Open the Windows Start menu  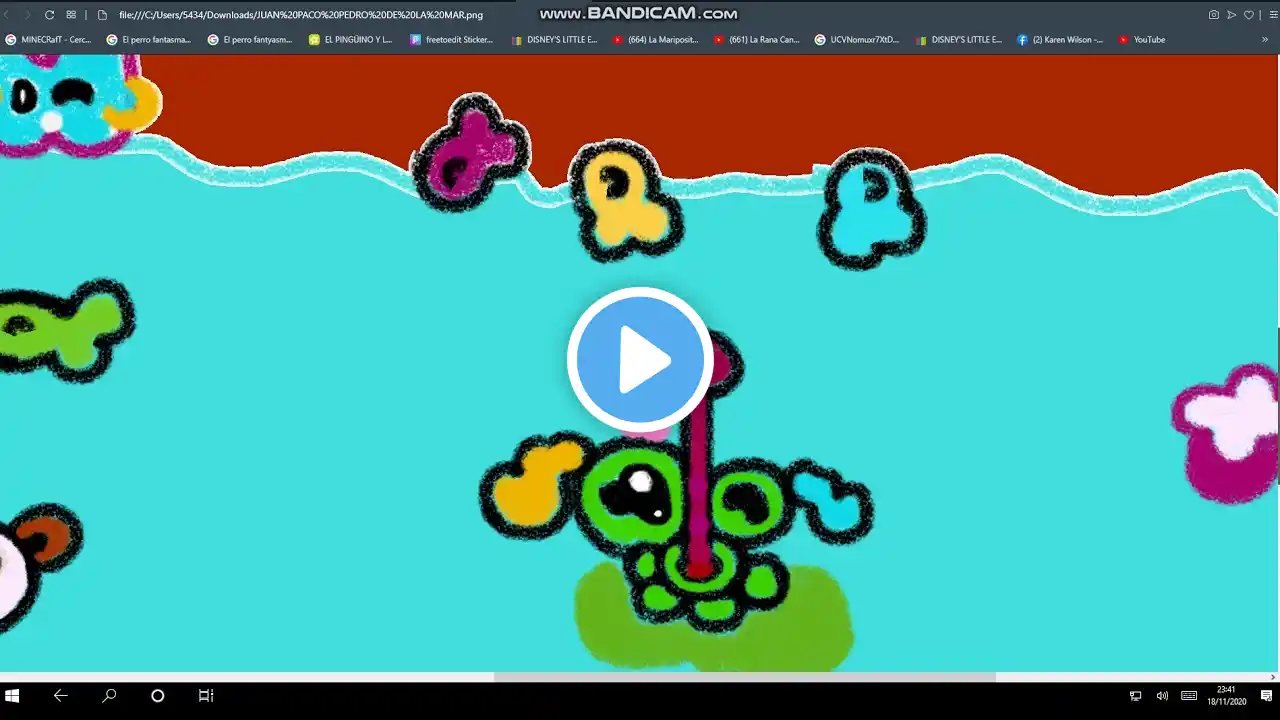13,696
